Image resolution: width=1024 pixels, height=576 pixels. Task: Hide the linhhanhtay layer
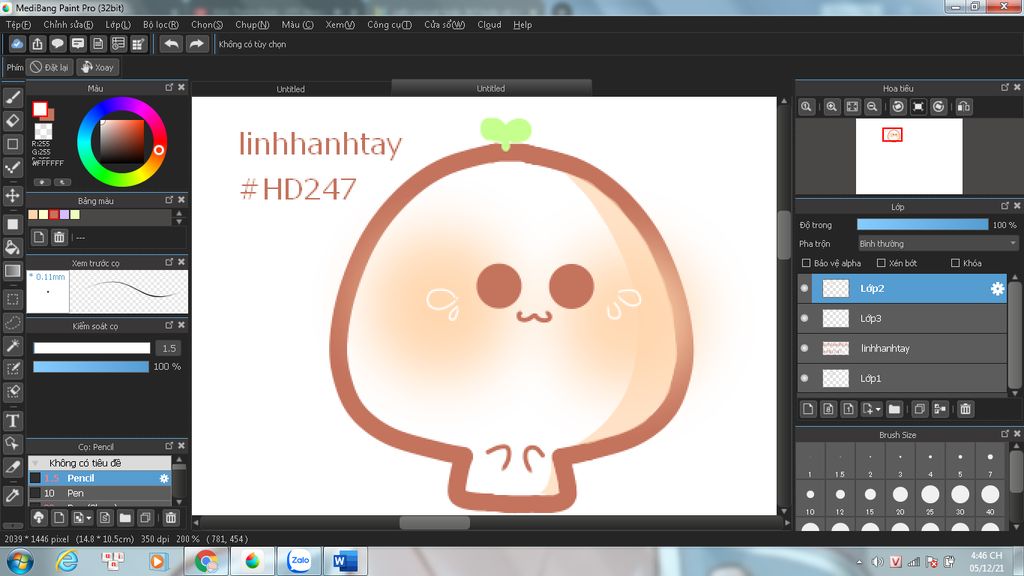805,348
